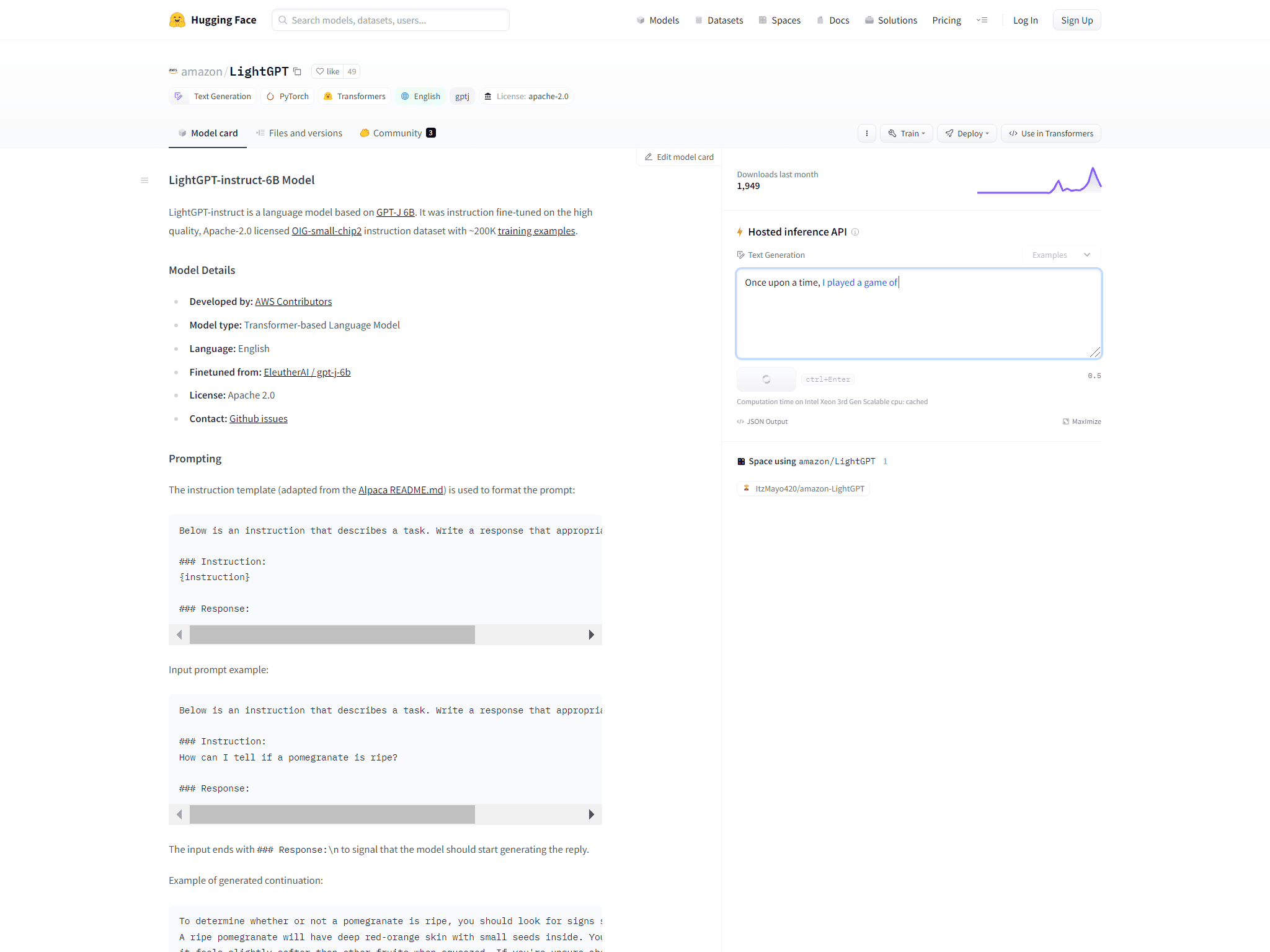1270x952 pixels.
Task: Click left arrow of instruction template scrollbar
Action: coord(179,635)
